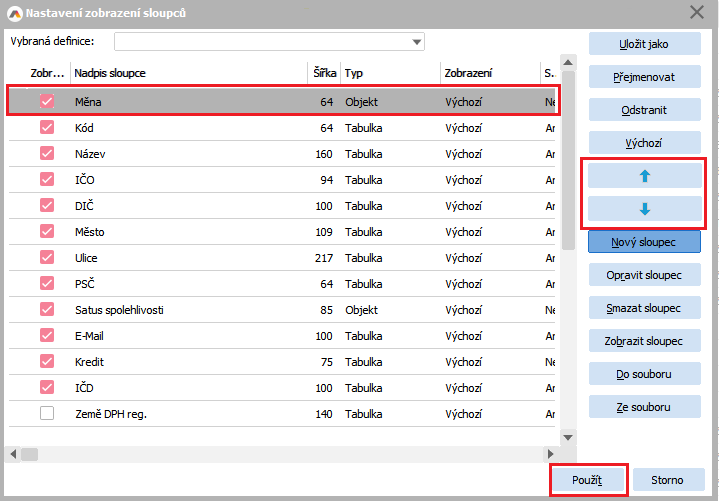Screen dimensions: 719x501
Task: Click Objekt type in Měna row
Action: pyautogui.click(x=361, y=102)
